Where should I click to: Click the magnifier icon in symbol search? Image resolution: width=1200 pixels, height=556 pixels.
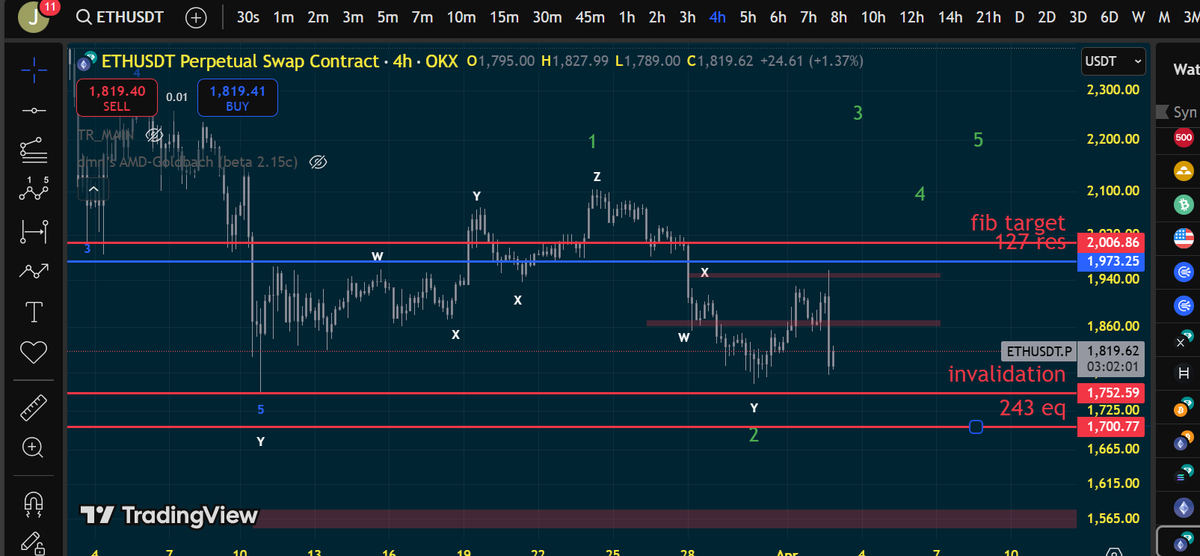tap(85, 17)
